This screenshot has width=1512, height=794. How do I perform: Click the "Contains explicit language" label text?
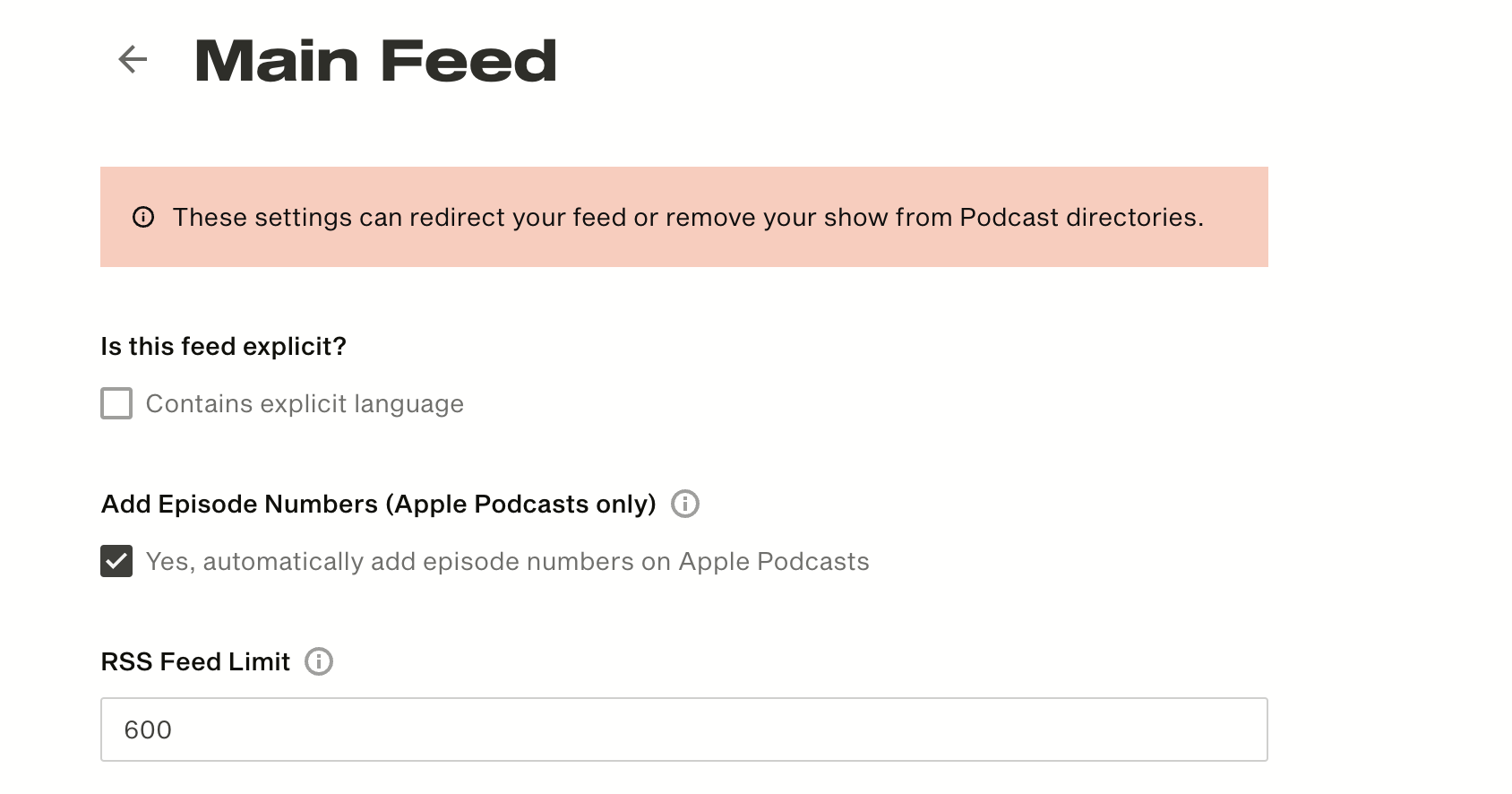pyautogui.click(x=305, y=404)
